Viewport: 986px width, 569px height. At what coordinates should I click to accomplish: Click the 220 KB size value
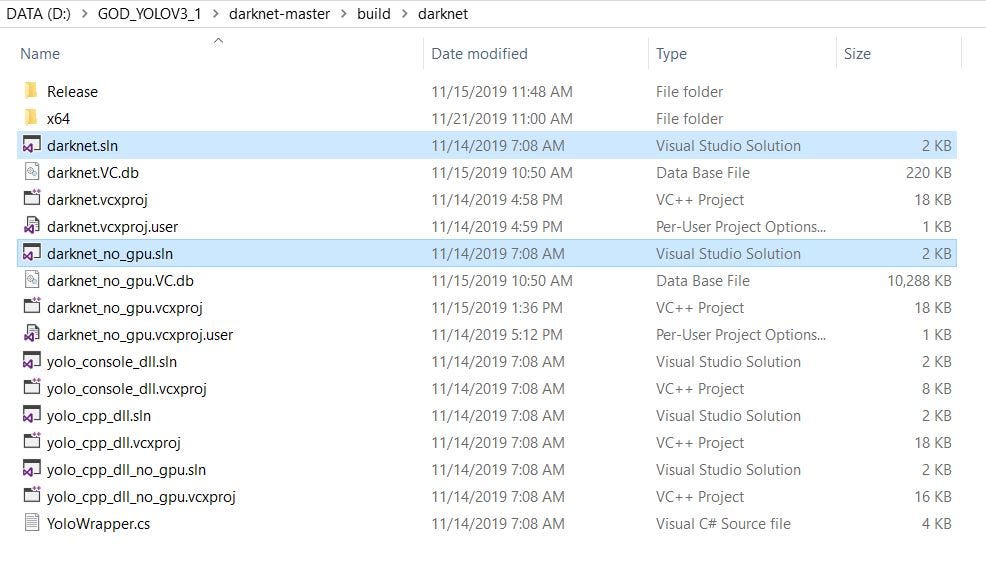tap(929, 173)
